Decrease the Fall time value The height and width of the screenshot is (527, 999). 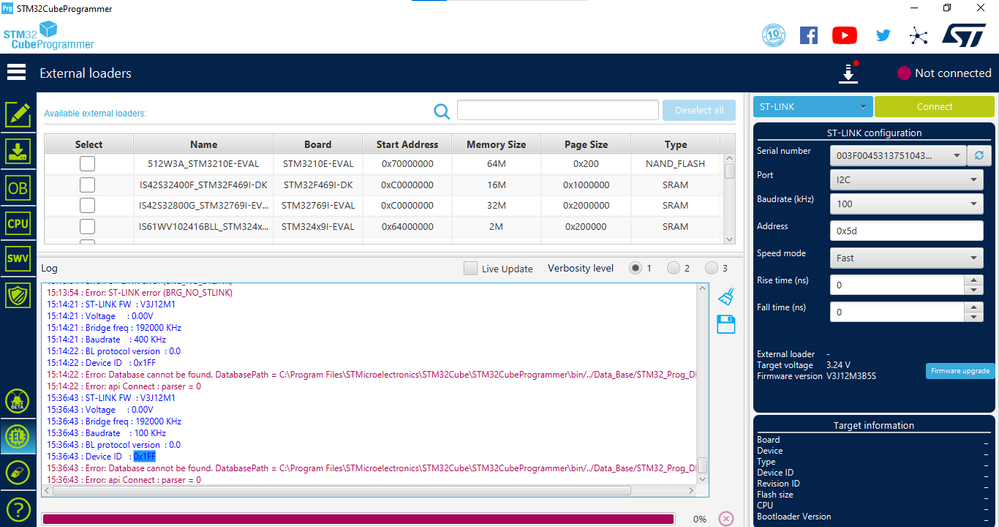point(974,317)
